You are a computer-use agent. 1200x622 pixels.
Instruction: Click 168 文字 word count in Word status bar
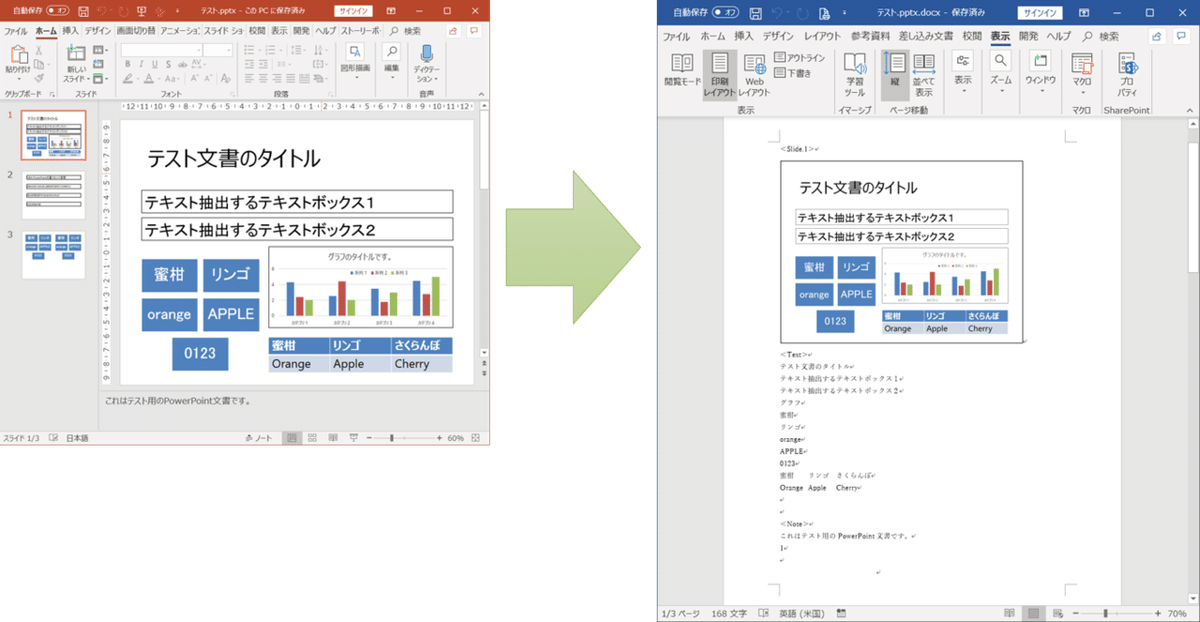[728, 612]
